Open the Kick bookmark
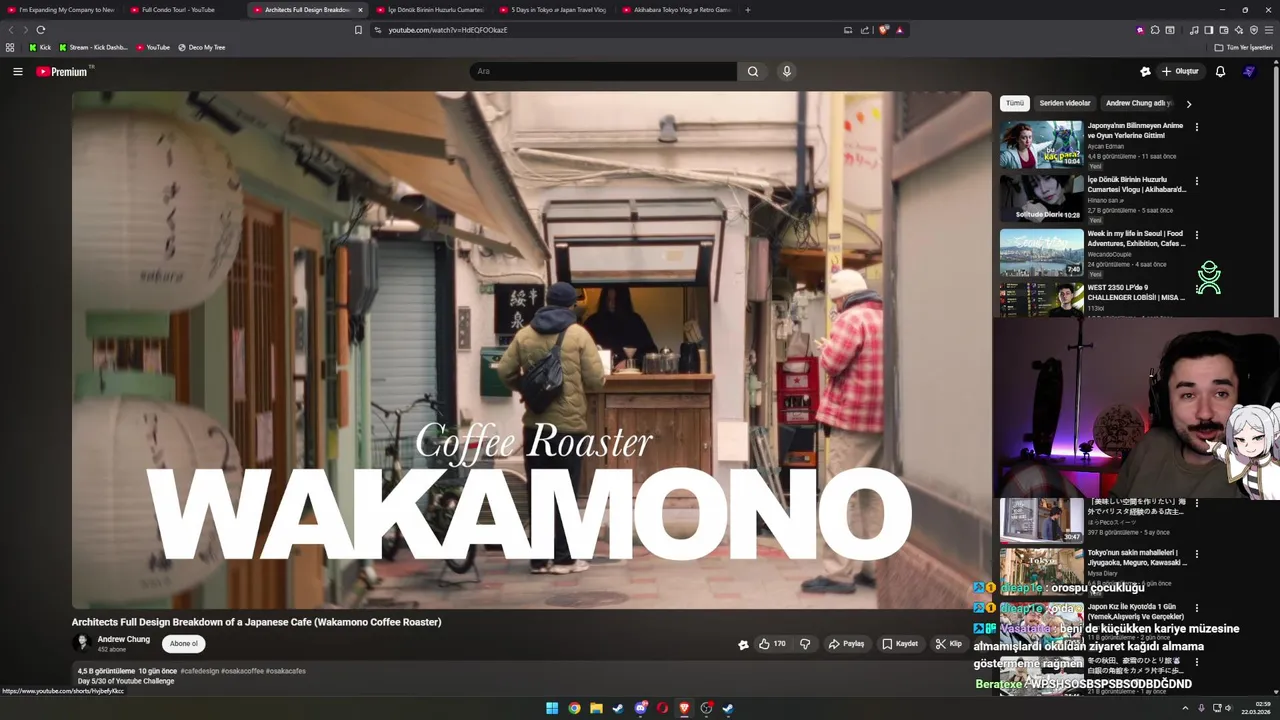1280x720 pixels. 40,47
